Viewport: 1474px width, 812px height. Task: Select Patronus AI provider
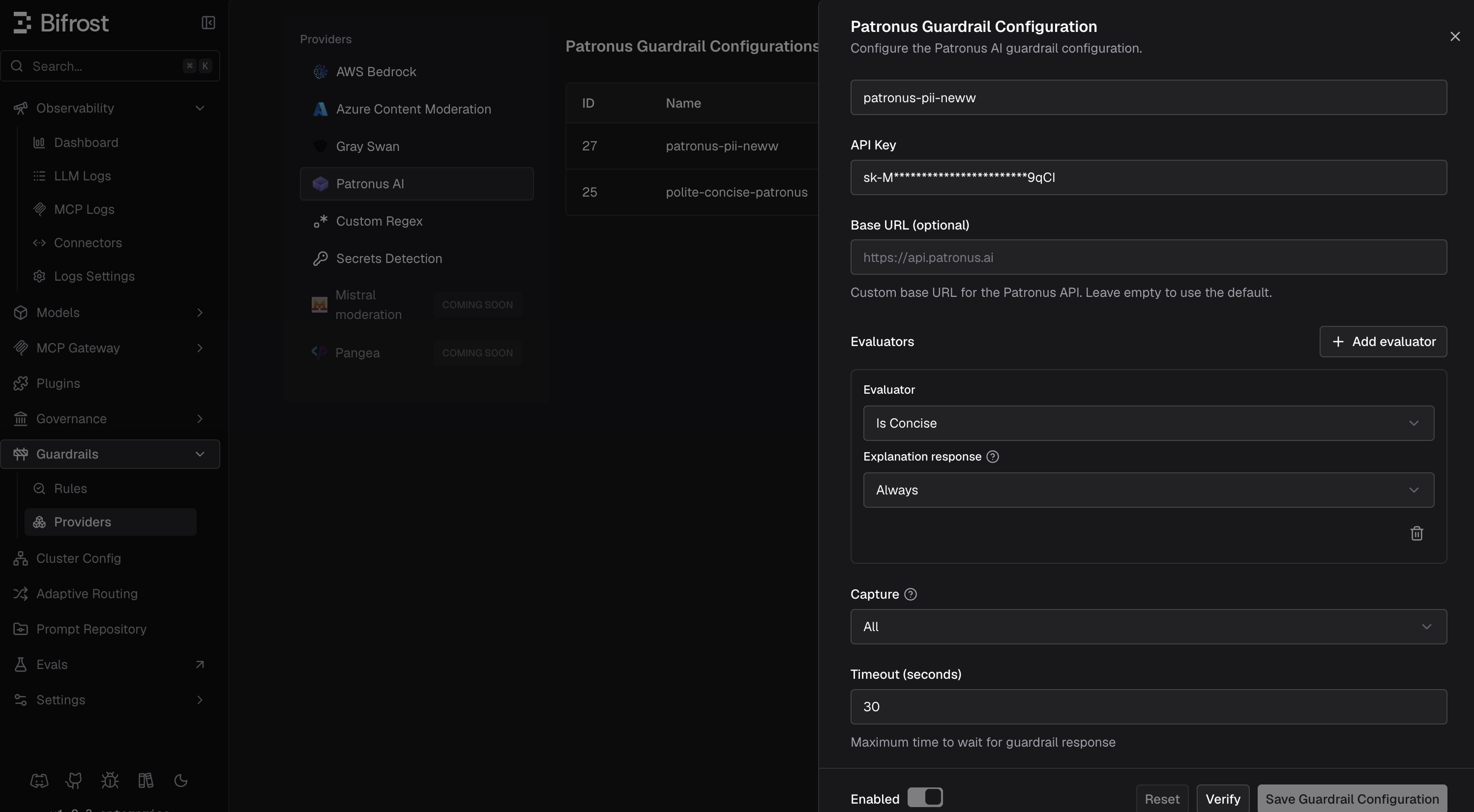pos(416,184)
